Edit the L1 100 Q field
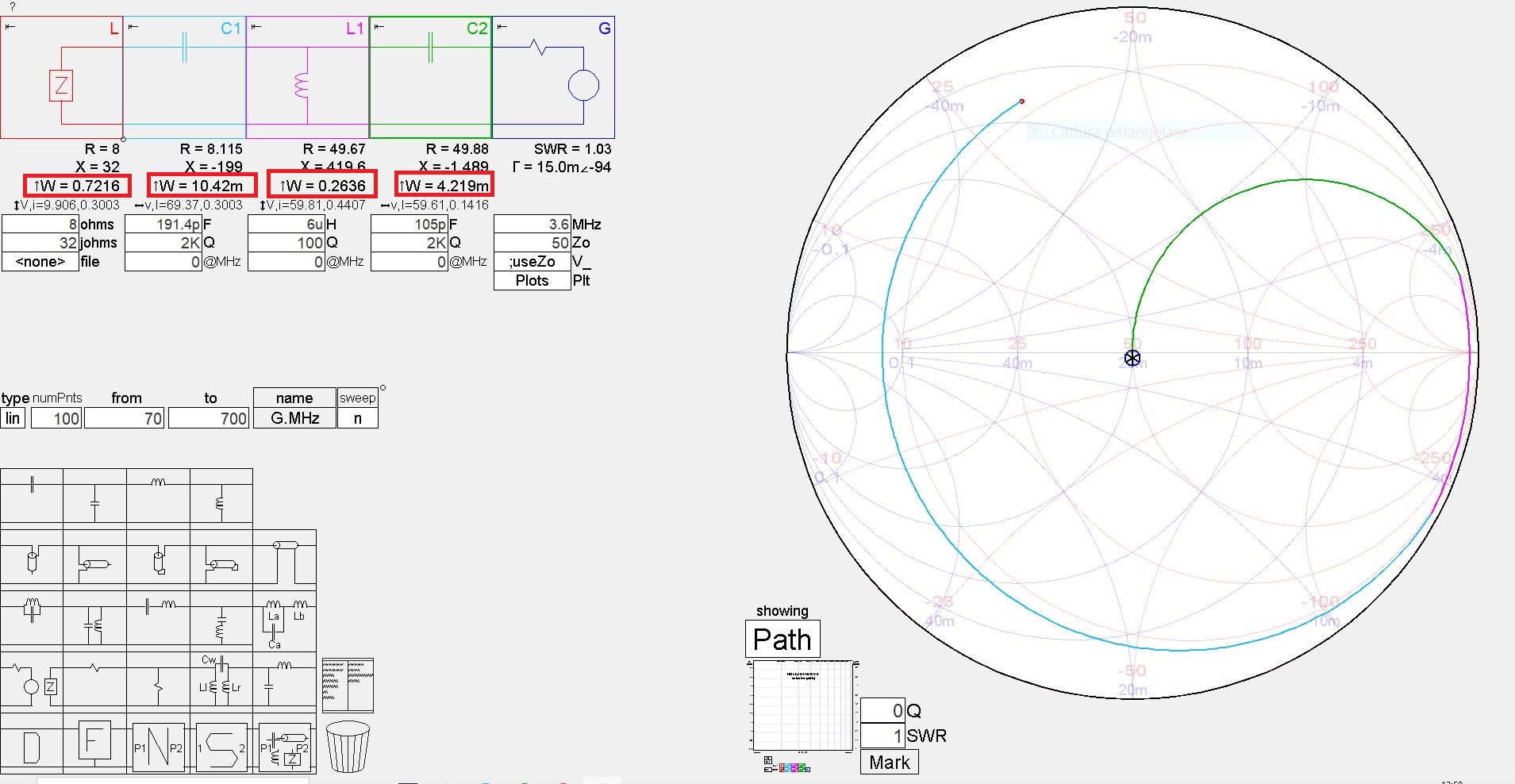The image size is (1515, 784). 286,242
